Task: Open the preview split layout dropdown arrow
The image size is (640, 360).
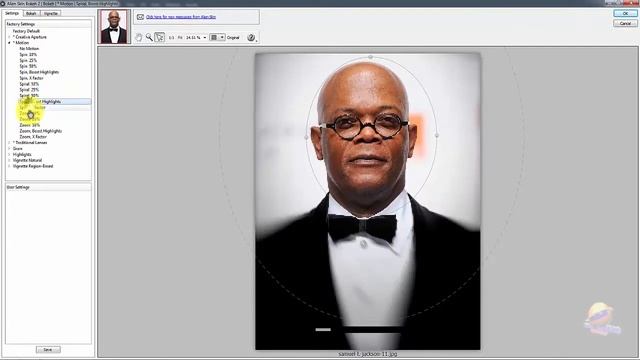Action: click(222, 38)
